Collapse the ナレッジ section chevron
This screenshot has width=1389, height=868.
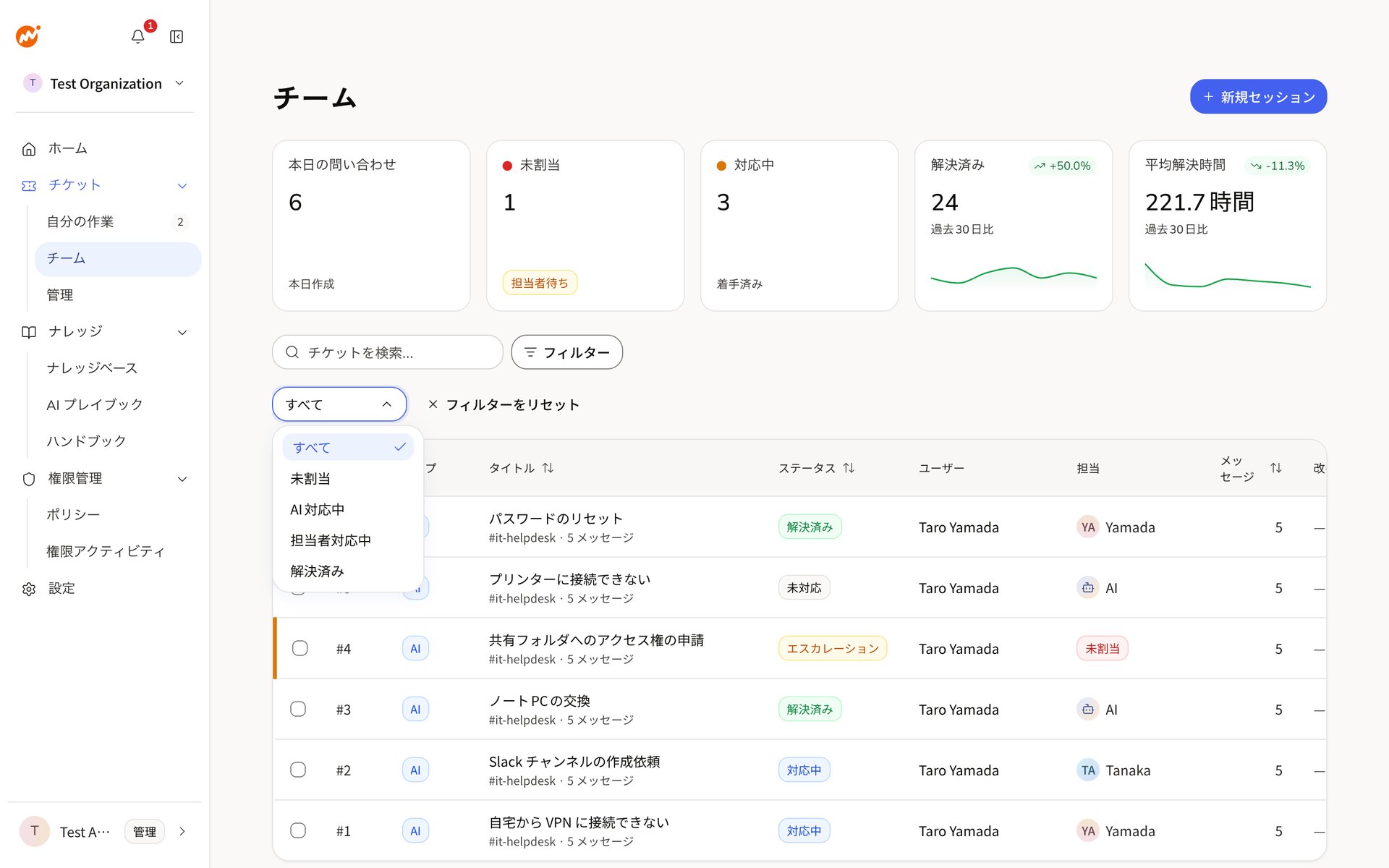tap(182, 333)
